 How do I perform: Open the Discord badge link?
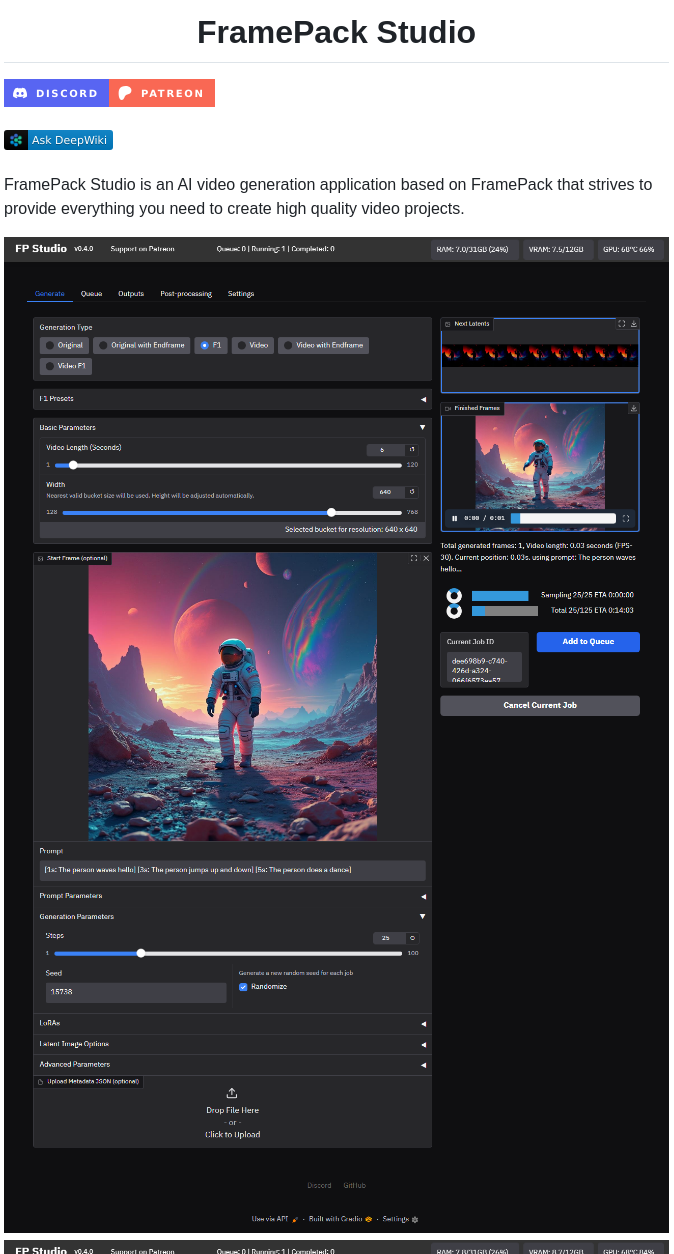(56, 93)
